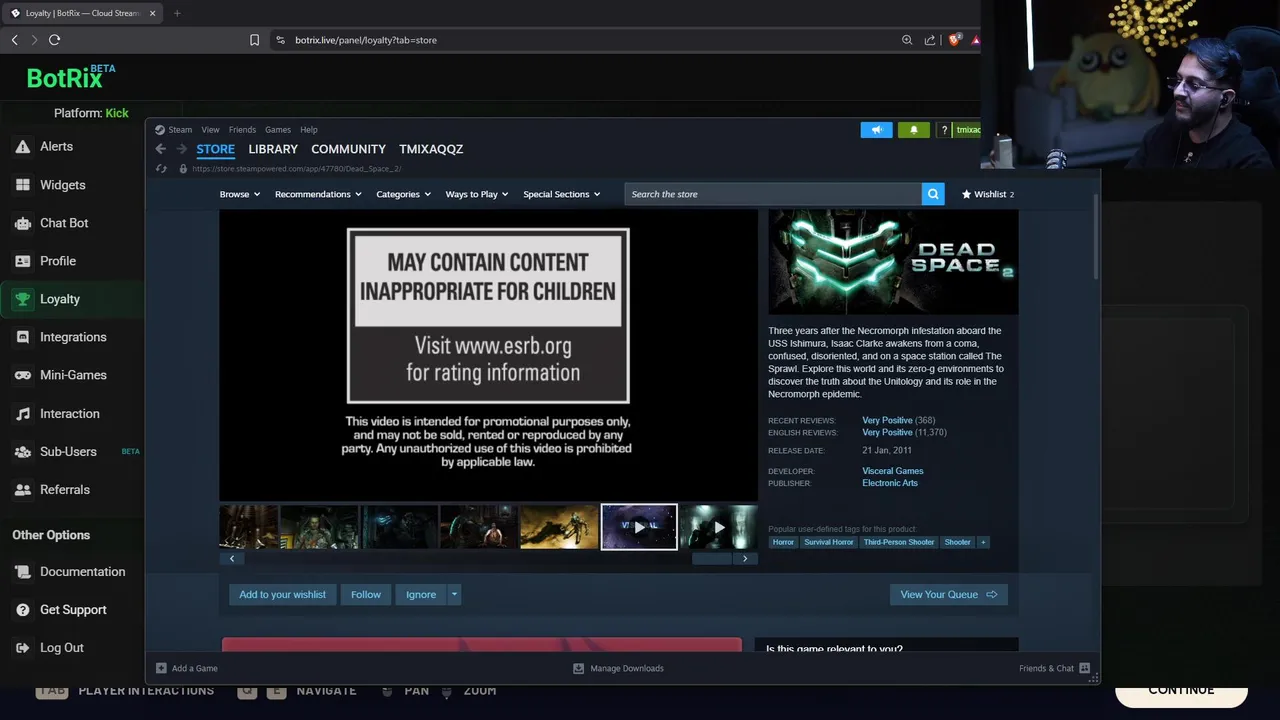Screen dimensions: 1280x720
Task: Open the Steam account name dropdown
Action: pyautogui.click(x=968, y=130)
